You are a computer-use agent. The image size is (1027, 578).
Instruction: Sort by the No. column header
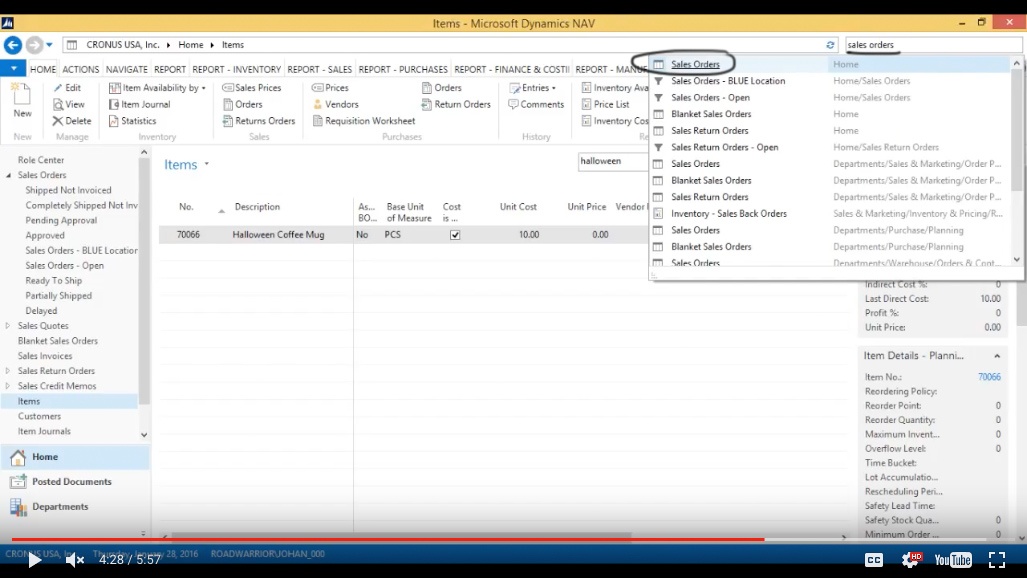(186, 206)
